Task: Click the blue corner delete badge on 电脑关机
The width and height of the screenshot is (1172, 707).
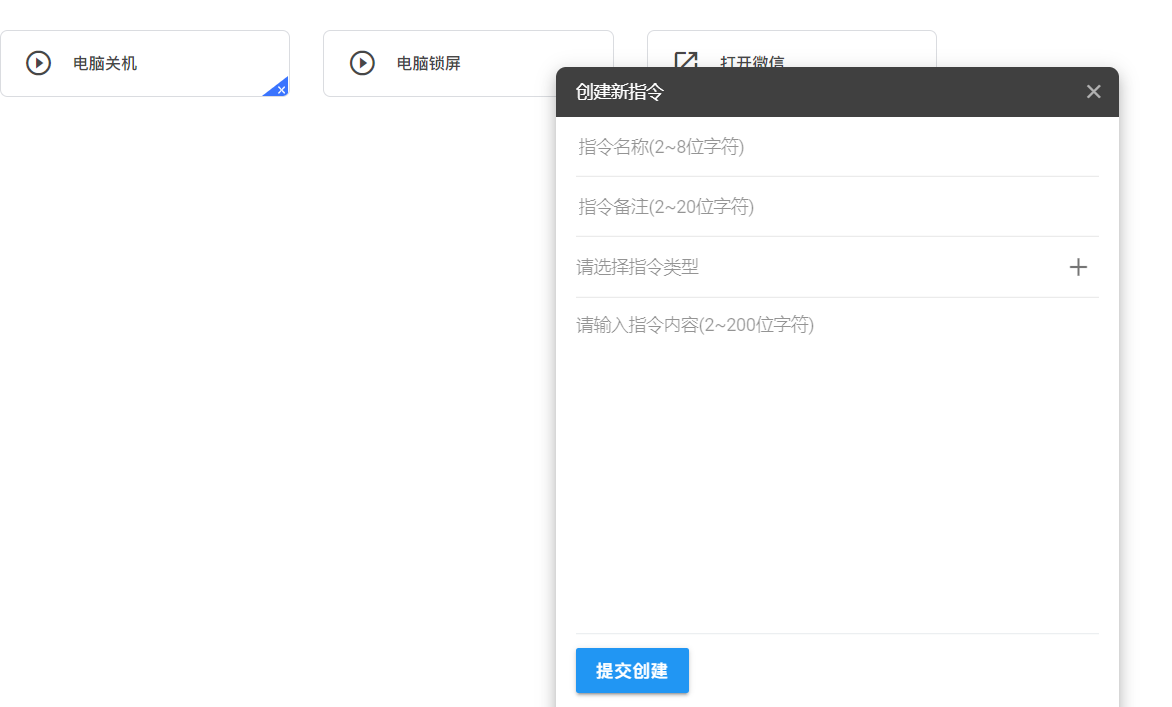Action: point(280,89)
